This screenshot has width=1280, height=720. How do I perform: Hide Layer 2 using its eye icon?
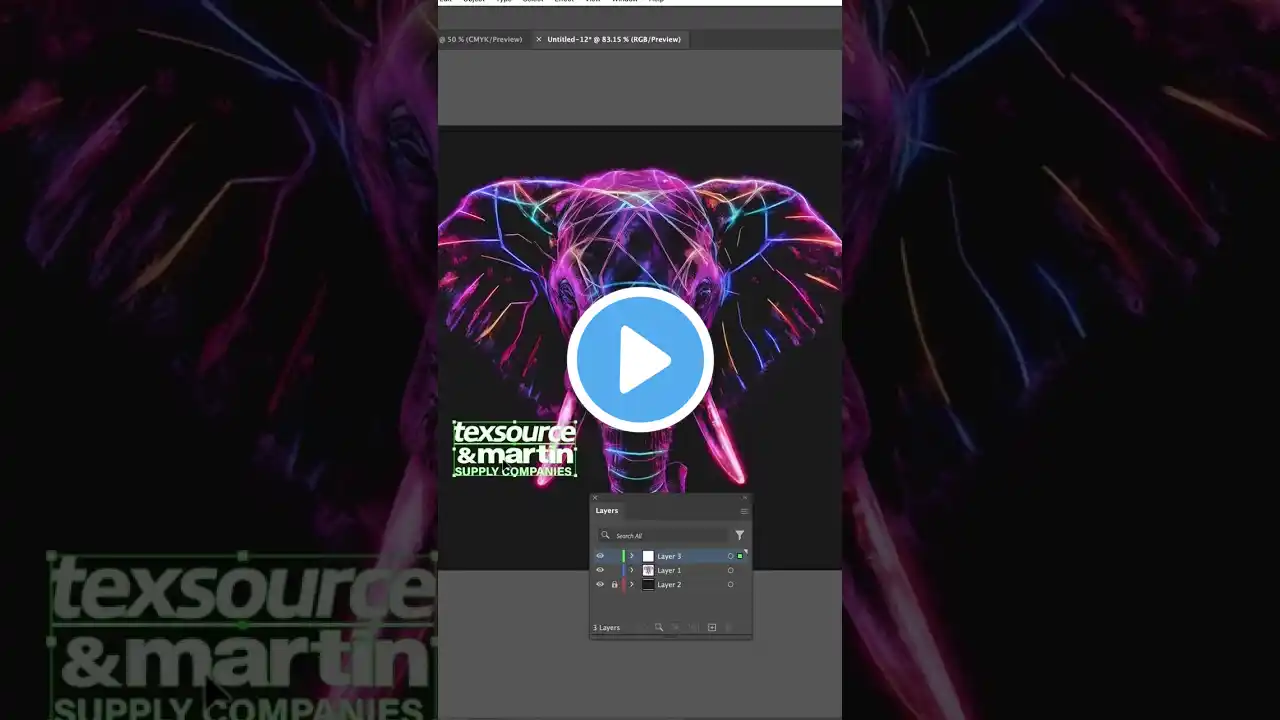pyautogui.click(x=600, y=584)
